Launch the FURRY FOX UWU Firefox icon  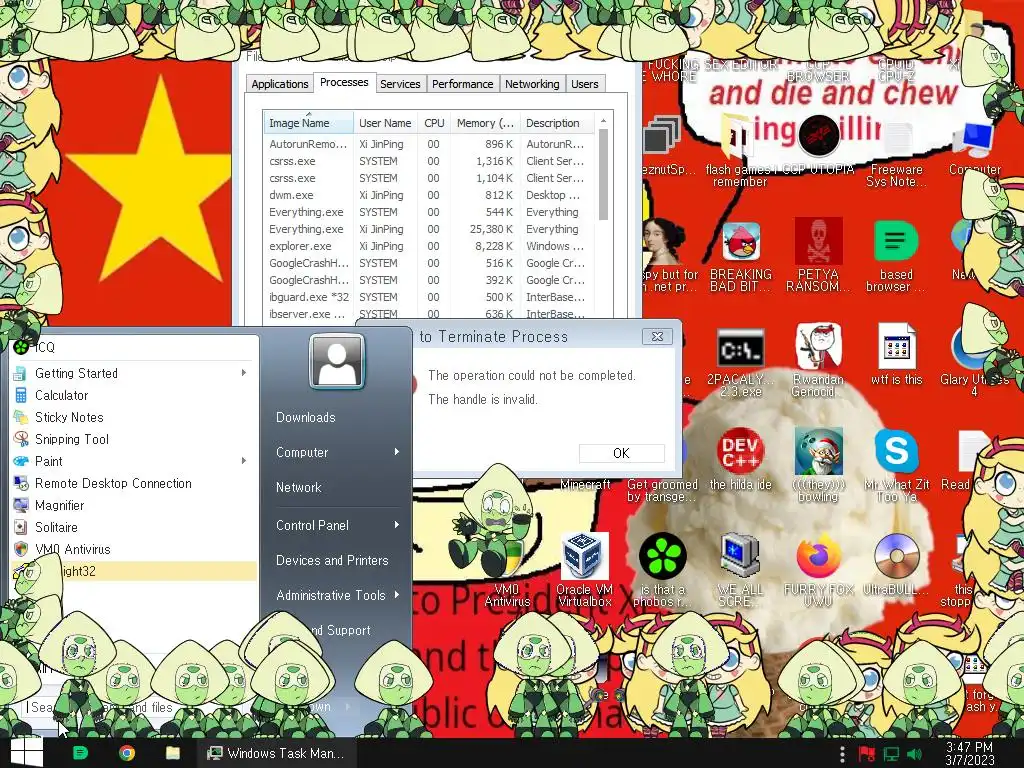click(818, 556)
